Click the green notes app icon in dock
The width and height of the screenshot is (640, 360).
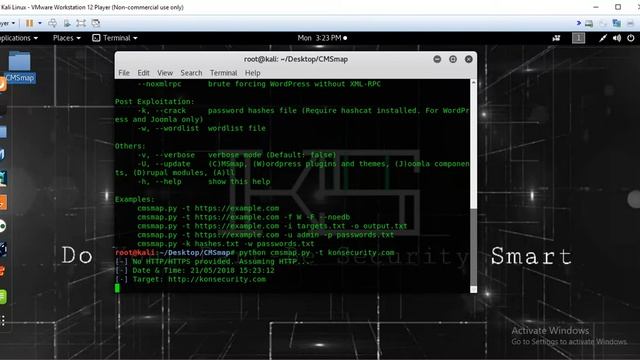pyautogui.click(x=3, y=297)
